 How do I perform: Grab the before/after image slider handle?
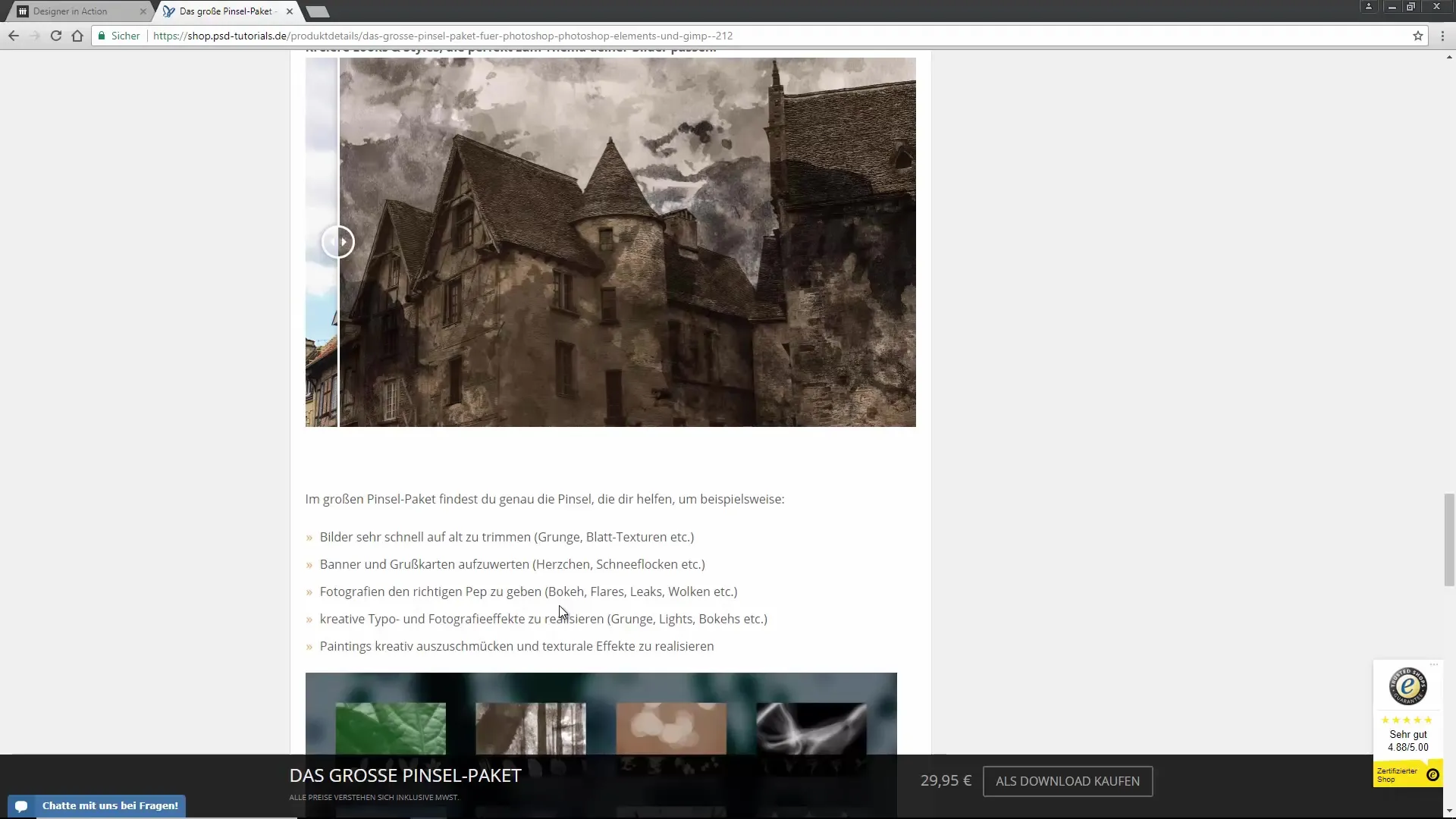pos(337,242)
